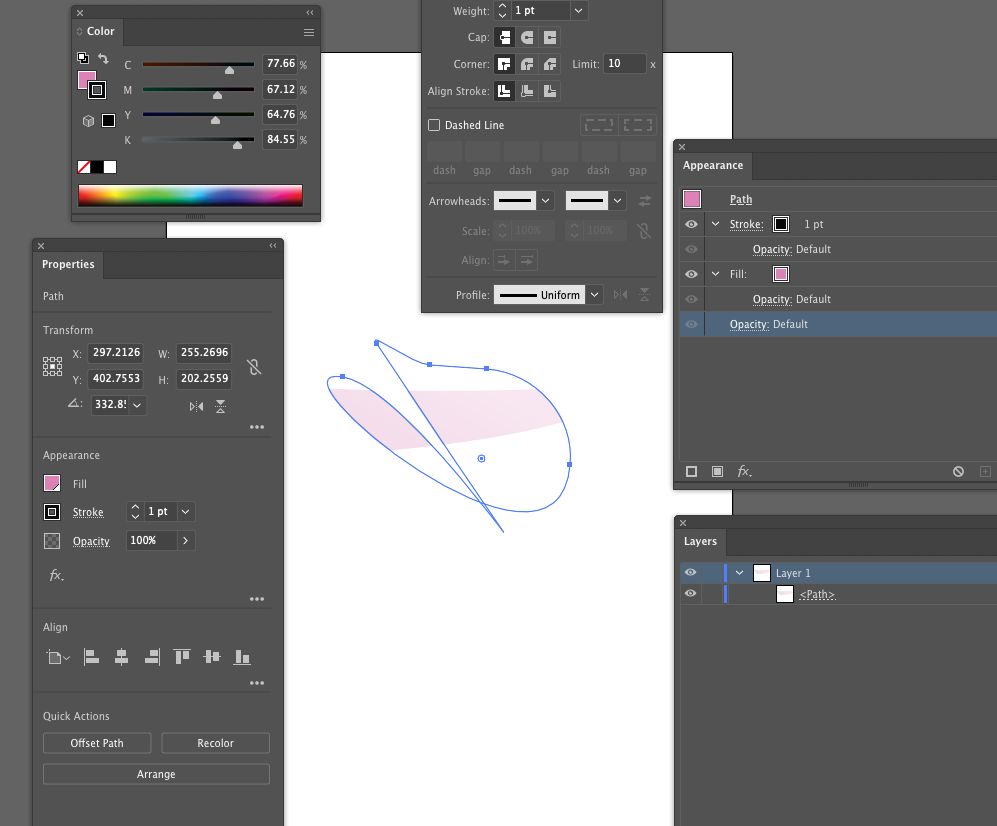The image size is (997, 826).
Task: Swap fill and stroke in Color panel
Action: 103,59
